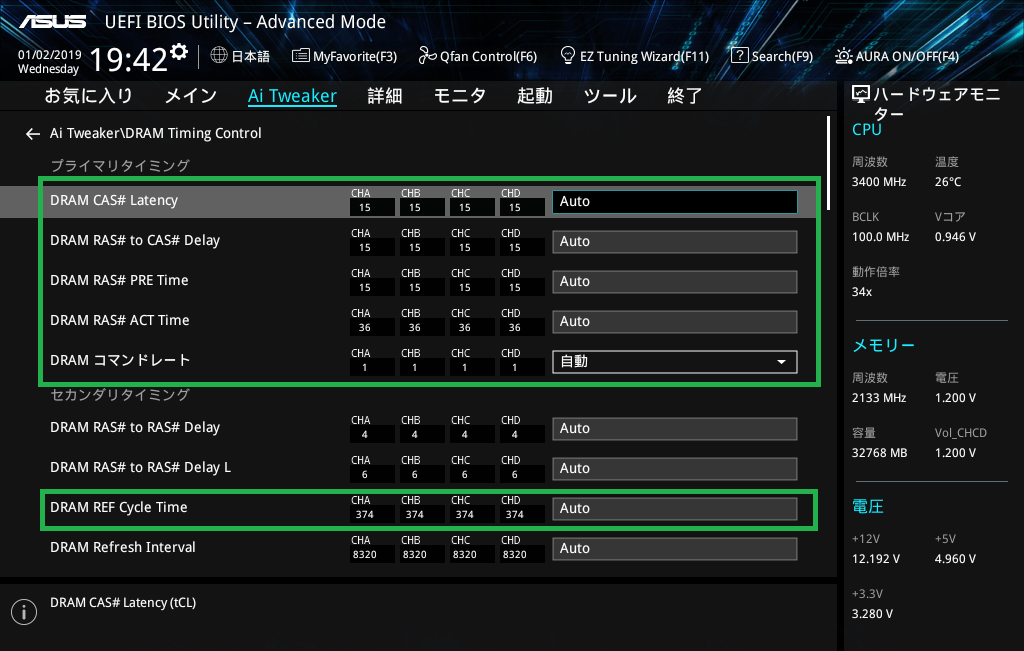Open the 終了 tab

coord(684,96)
